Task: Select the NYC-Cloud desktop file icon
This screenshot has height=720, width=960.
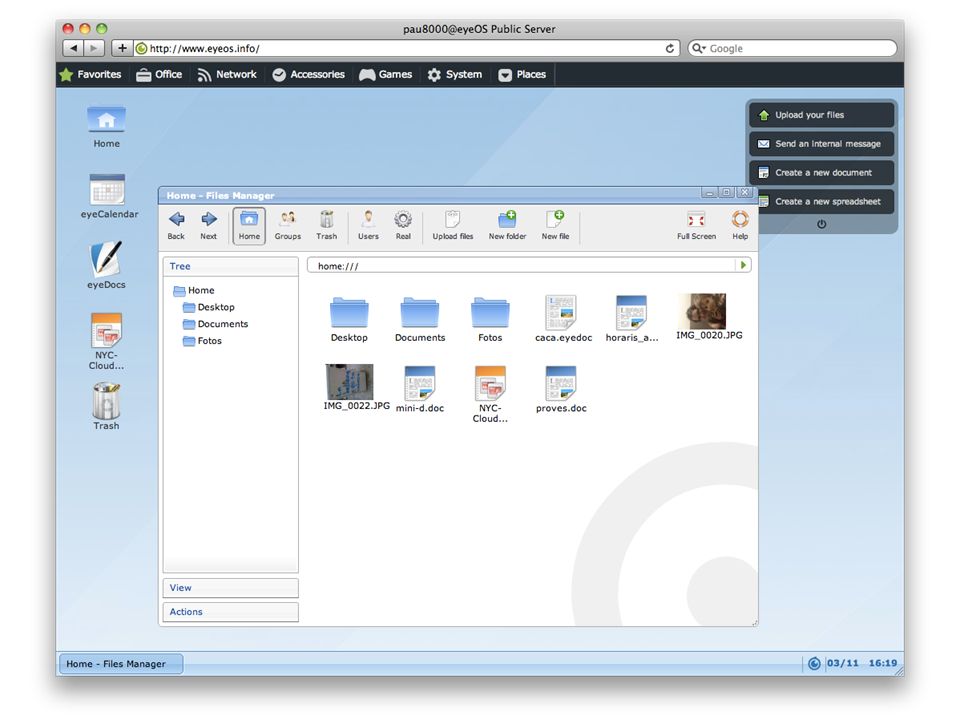Action: (106, 341)
